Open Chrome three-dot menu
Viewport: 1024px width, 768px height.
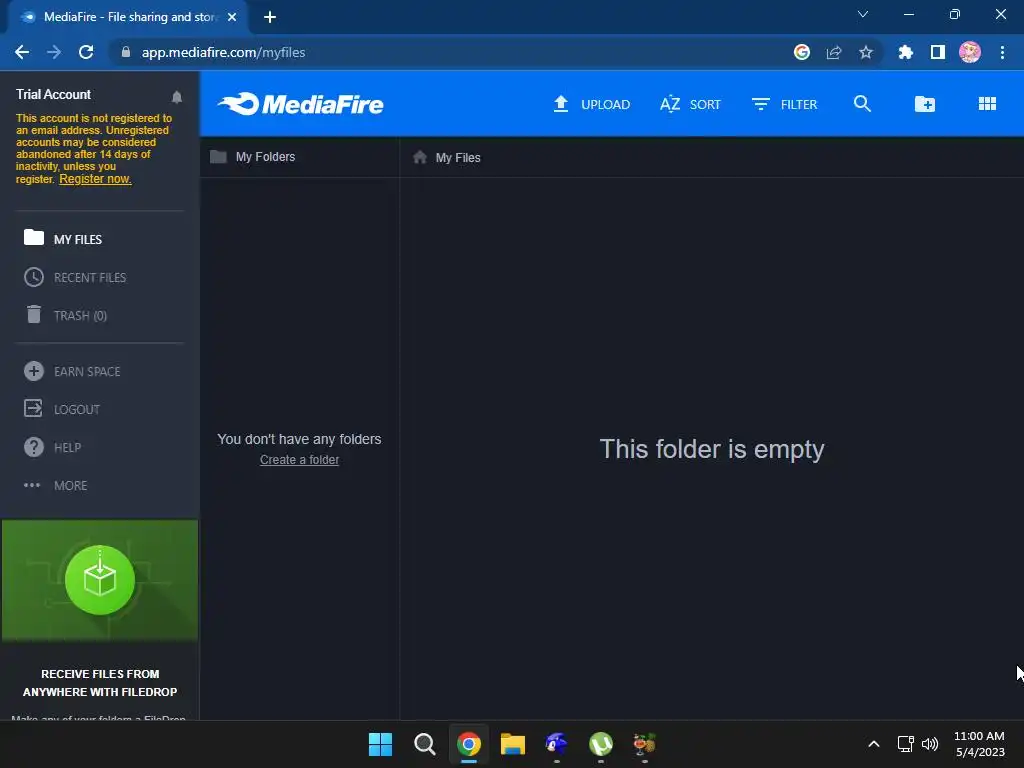point(1002,52)
